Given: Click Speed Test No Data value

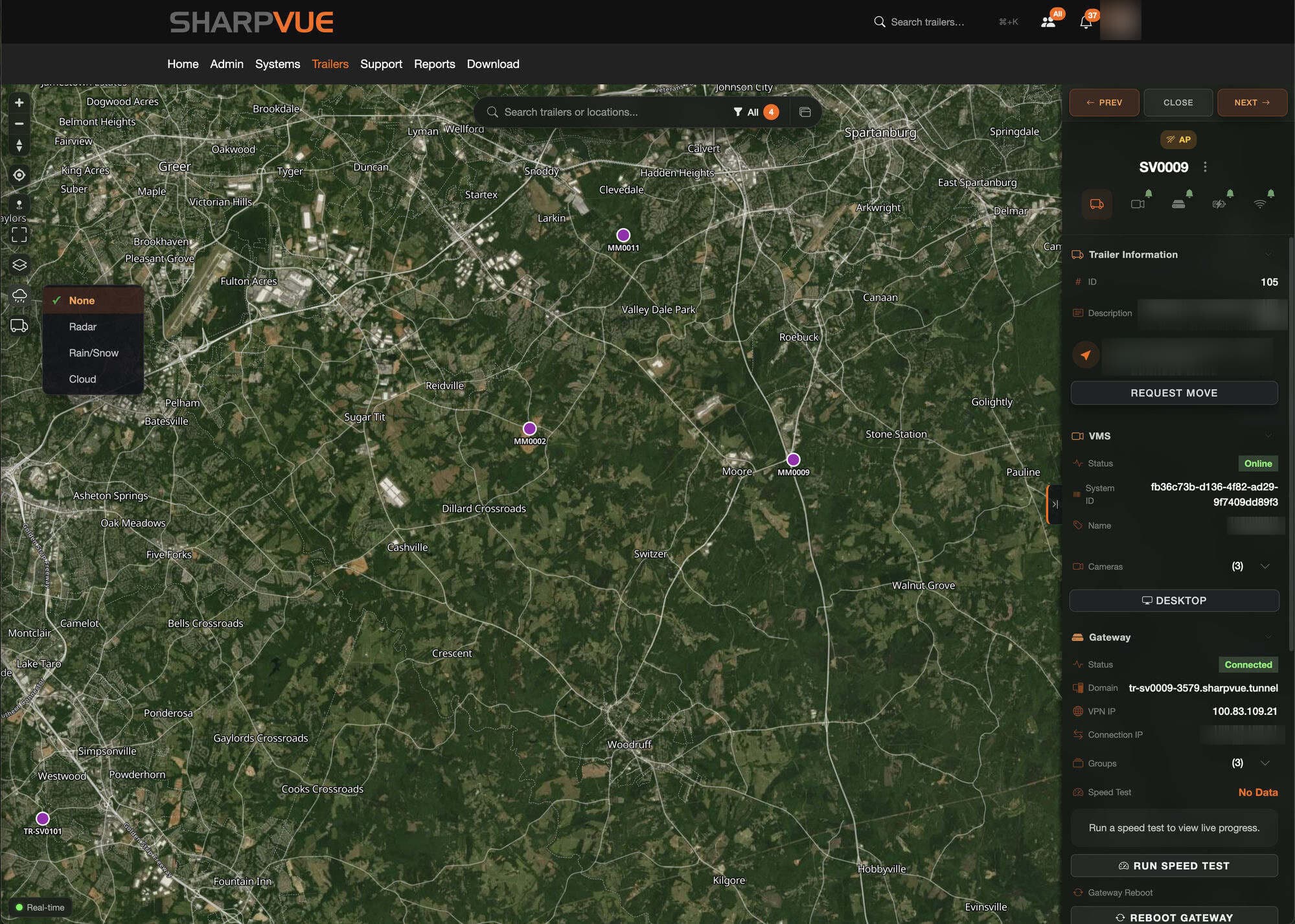Looking at the screenshot, I should pos(1258,792).
